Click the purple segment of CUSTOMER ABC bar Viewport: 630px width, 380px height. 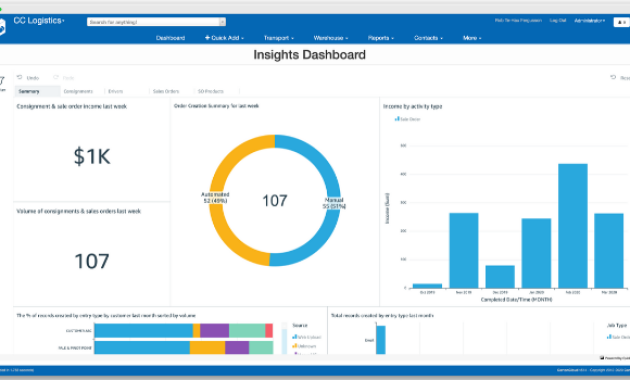(x=215, y=331)
